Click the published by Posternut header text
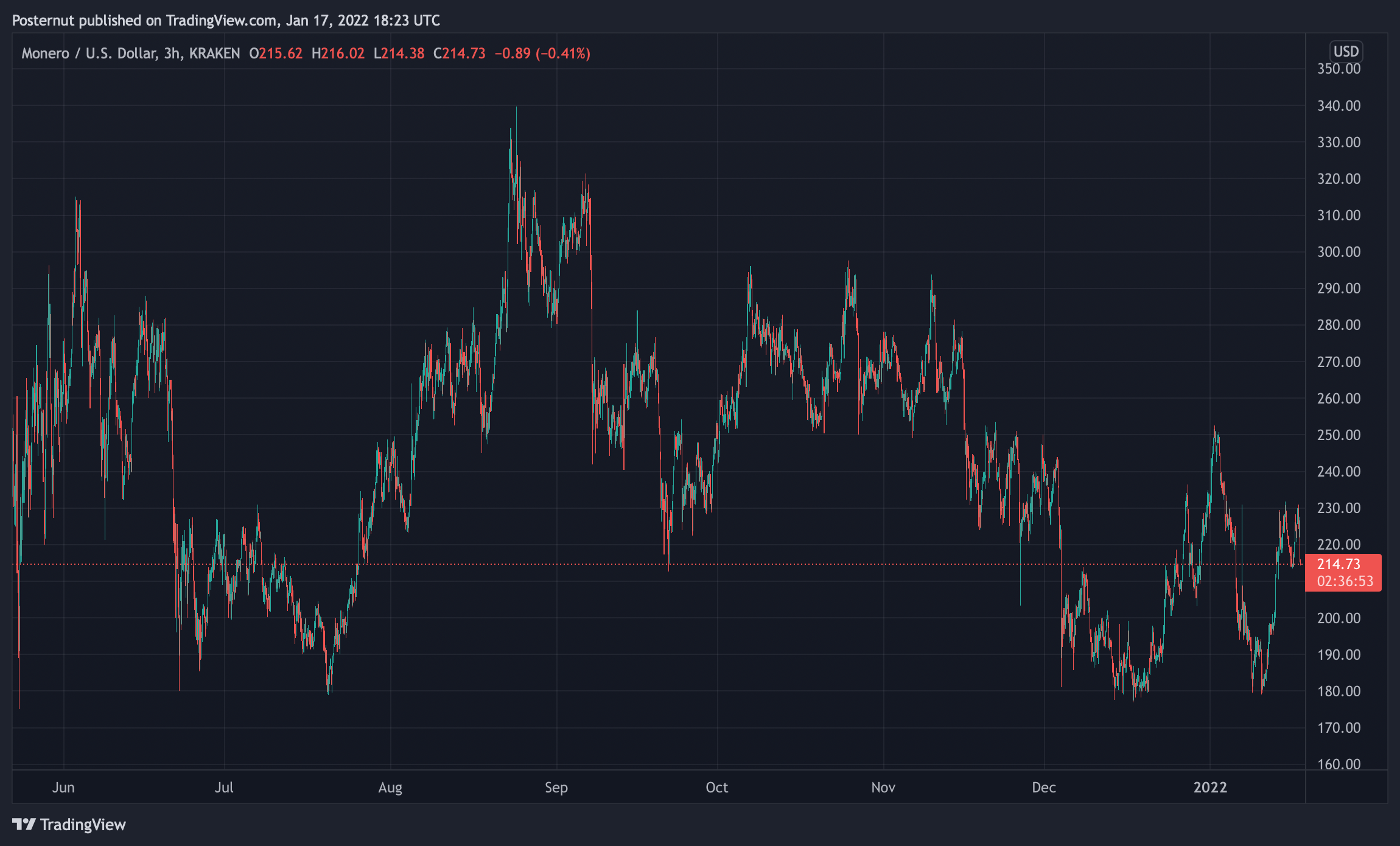1400x846 pixels. [x=226, y=21]
